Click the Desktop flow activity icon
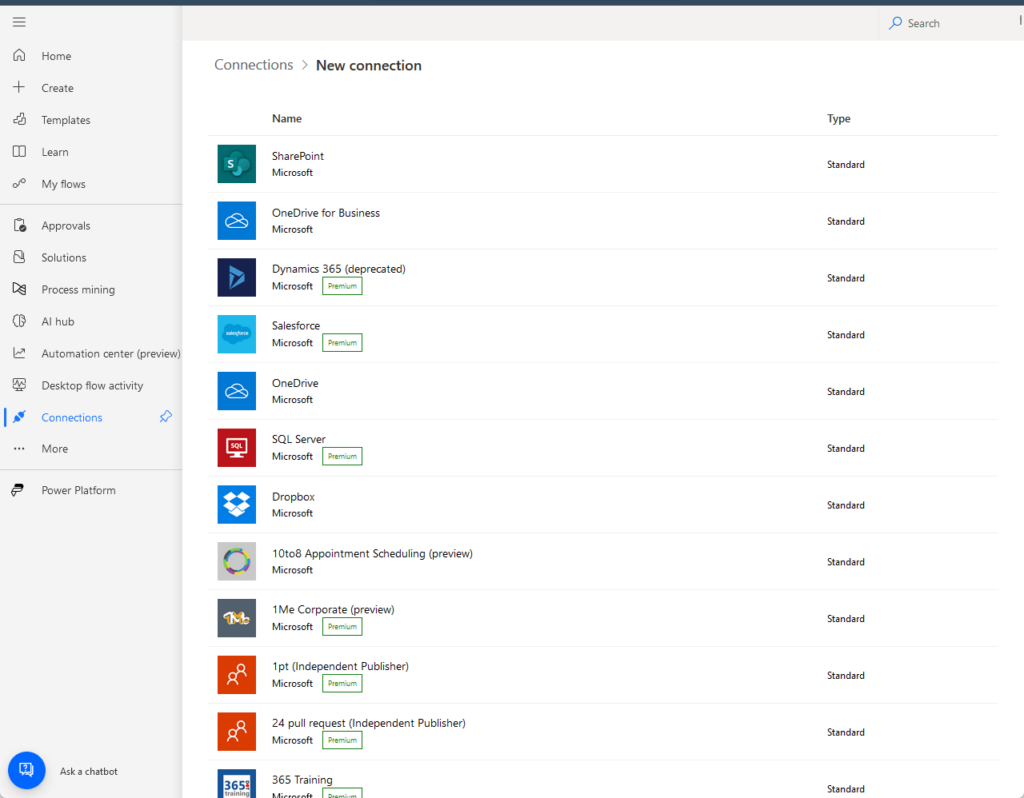1024x798 pixels. pyautogui.click(x=19, y=385)
